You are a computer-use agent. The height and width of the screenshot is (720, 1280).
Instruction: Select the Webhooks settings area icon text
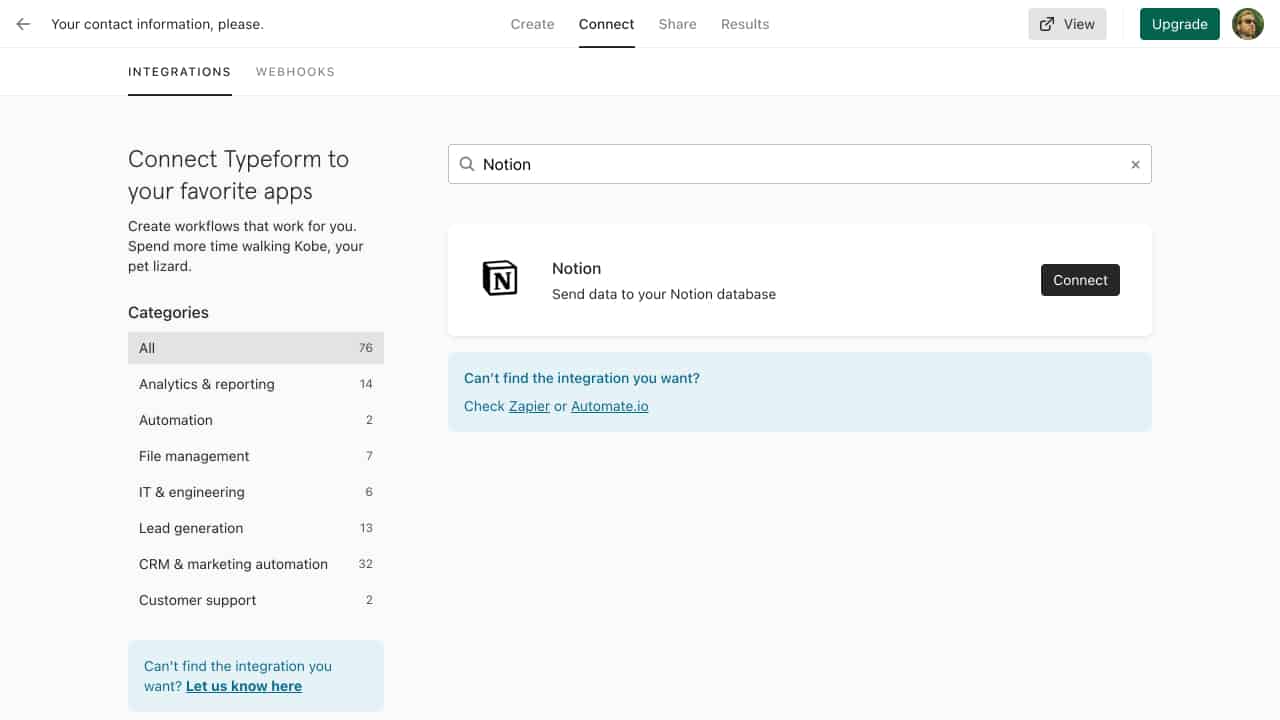[x=295, y=71]
